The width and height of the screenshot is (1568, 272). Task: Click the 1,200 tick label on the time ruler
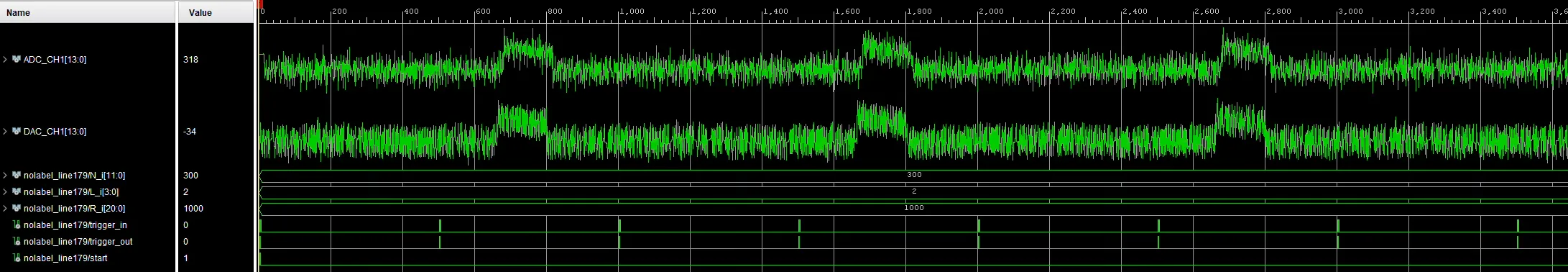coord(704,12)
